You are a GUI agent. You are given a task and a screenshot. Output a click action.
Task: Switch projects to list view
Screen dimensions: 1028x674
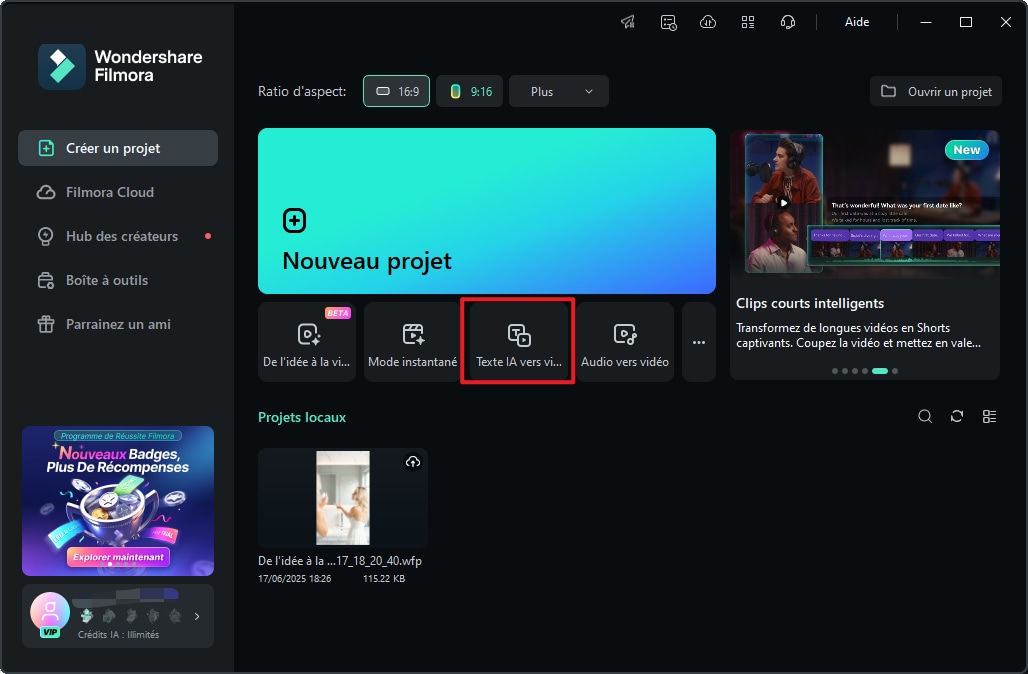(989, 416)
